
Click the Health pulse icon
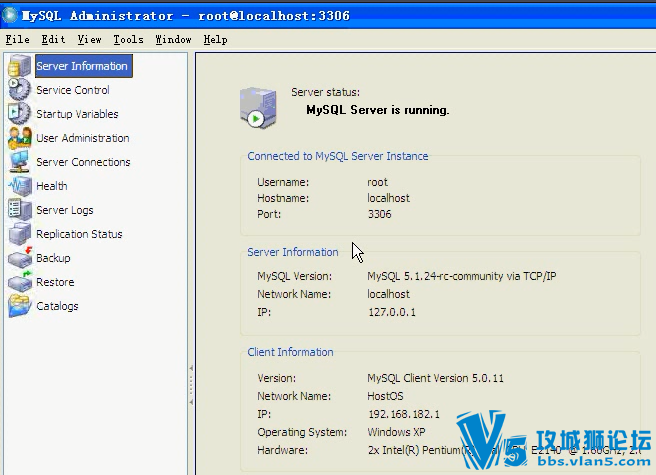[19, 186]
